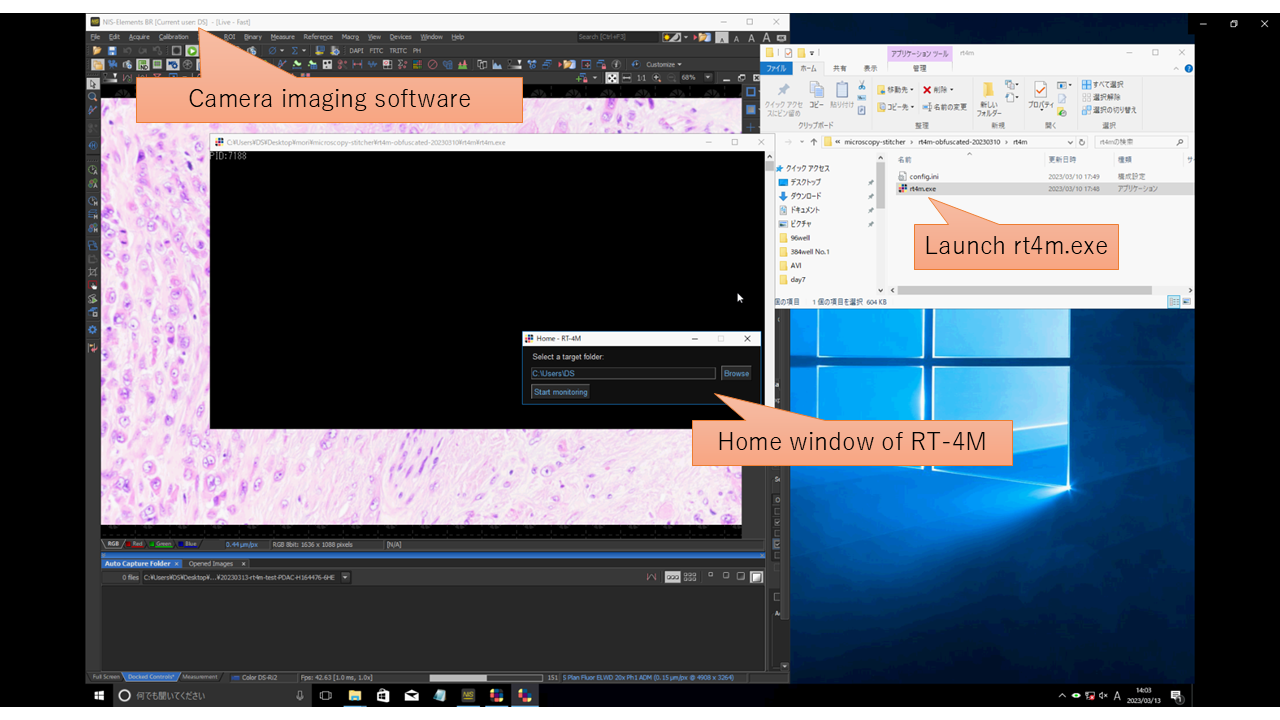Image resolution: width=1280 pixels, height=720 pixels.
Task: Toggle the Green channel tab
Action: [x=161, y=544]
